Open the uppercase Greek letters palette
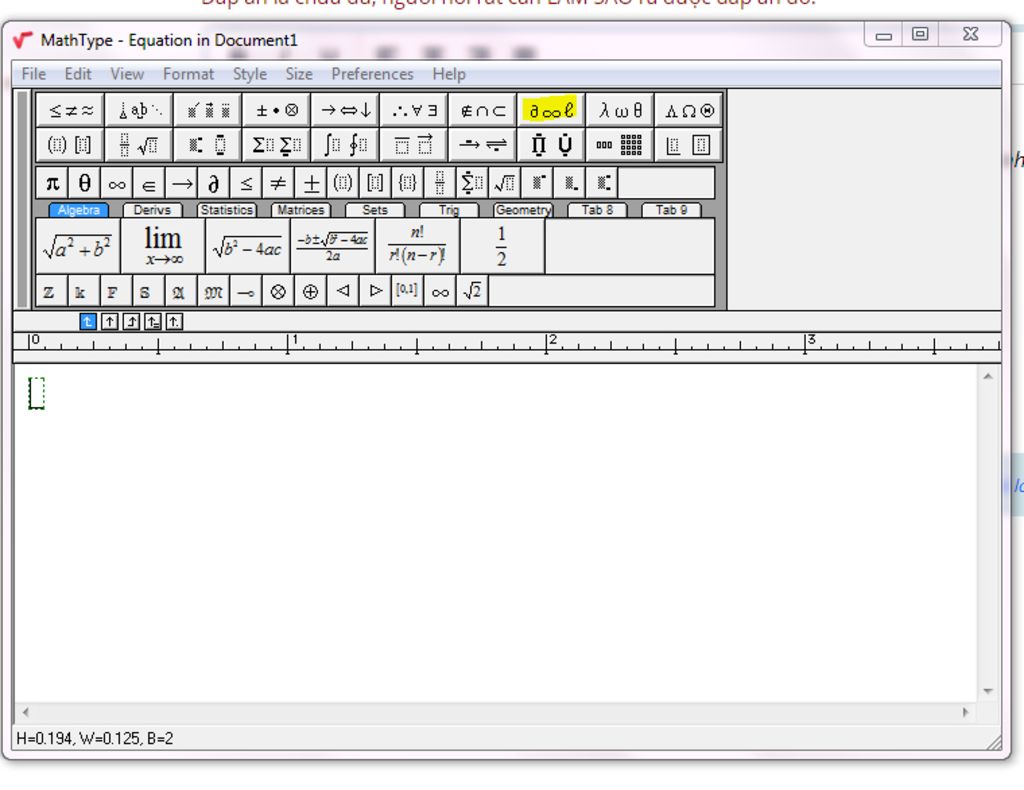This screenshot has height=790, width=1024. [x=688, y=110]
